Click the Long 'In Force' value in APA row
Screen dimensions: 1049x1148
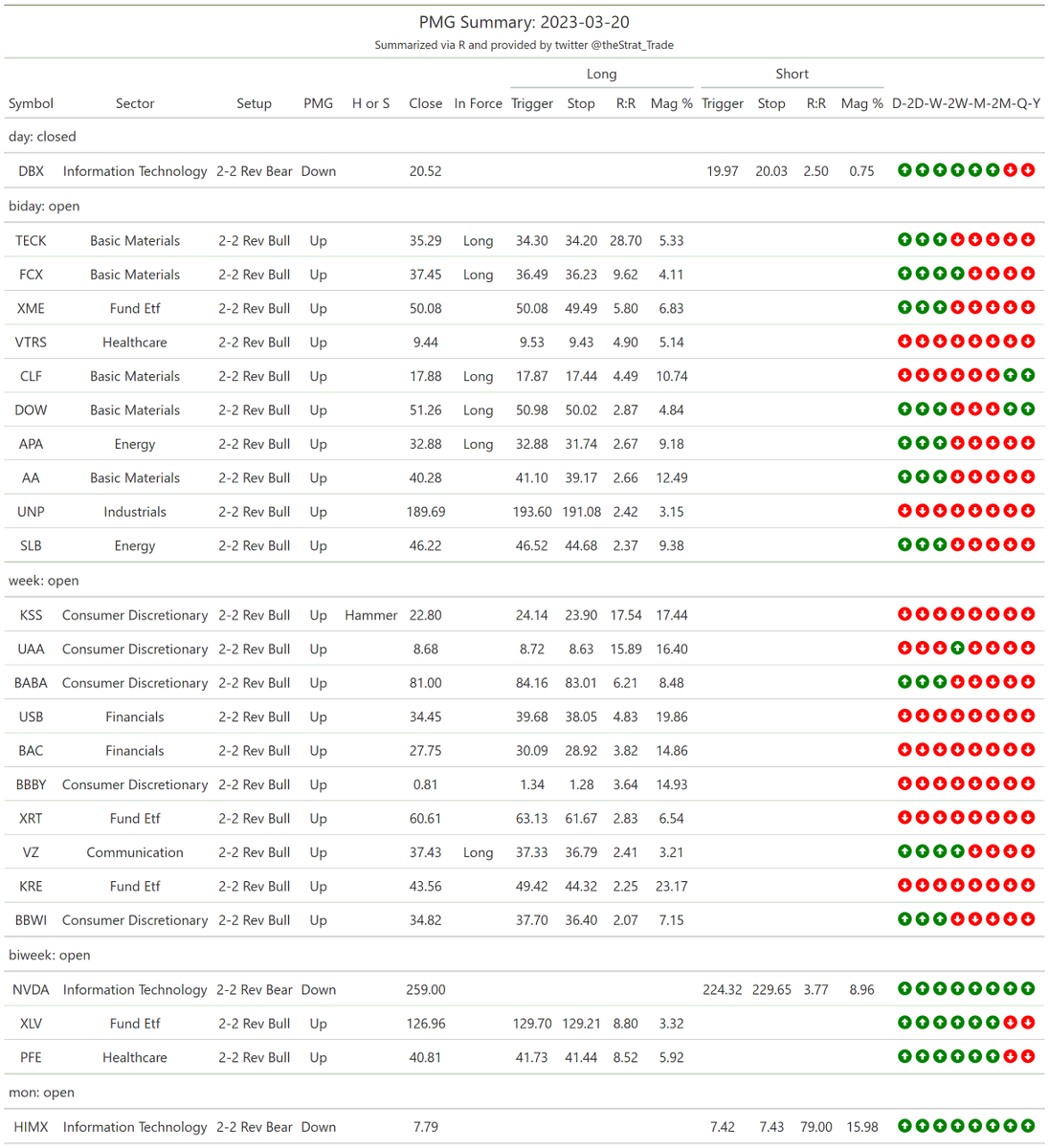(479, 444)
